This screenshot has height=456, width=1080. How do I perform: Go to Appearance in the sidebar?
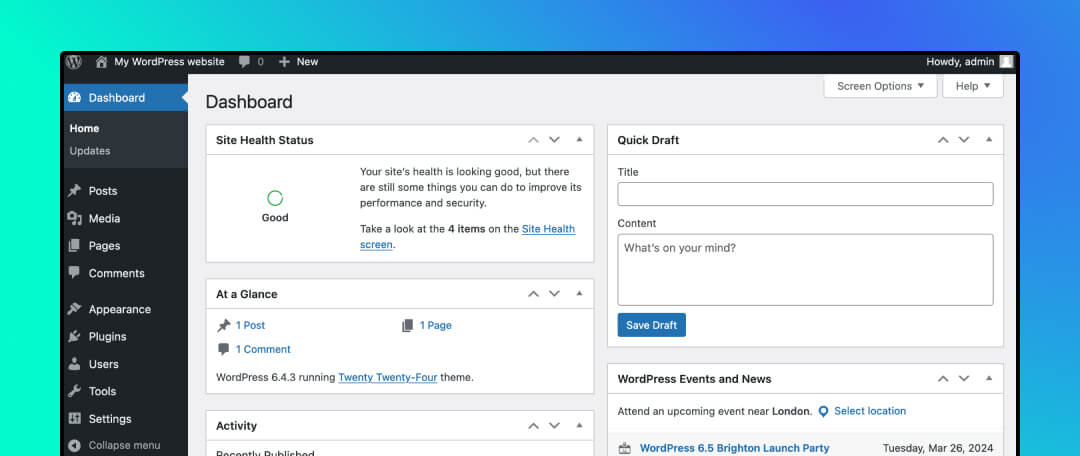(x=119, y=309)
